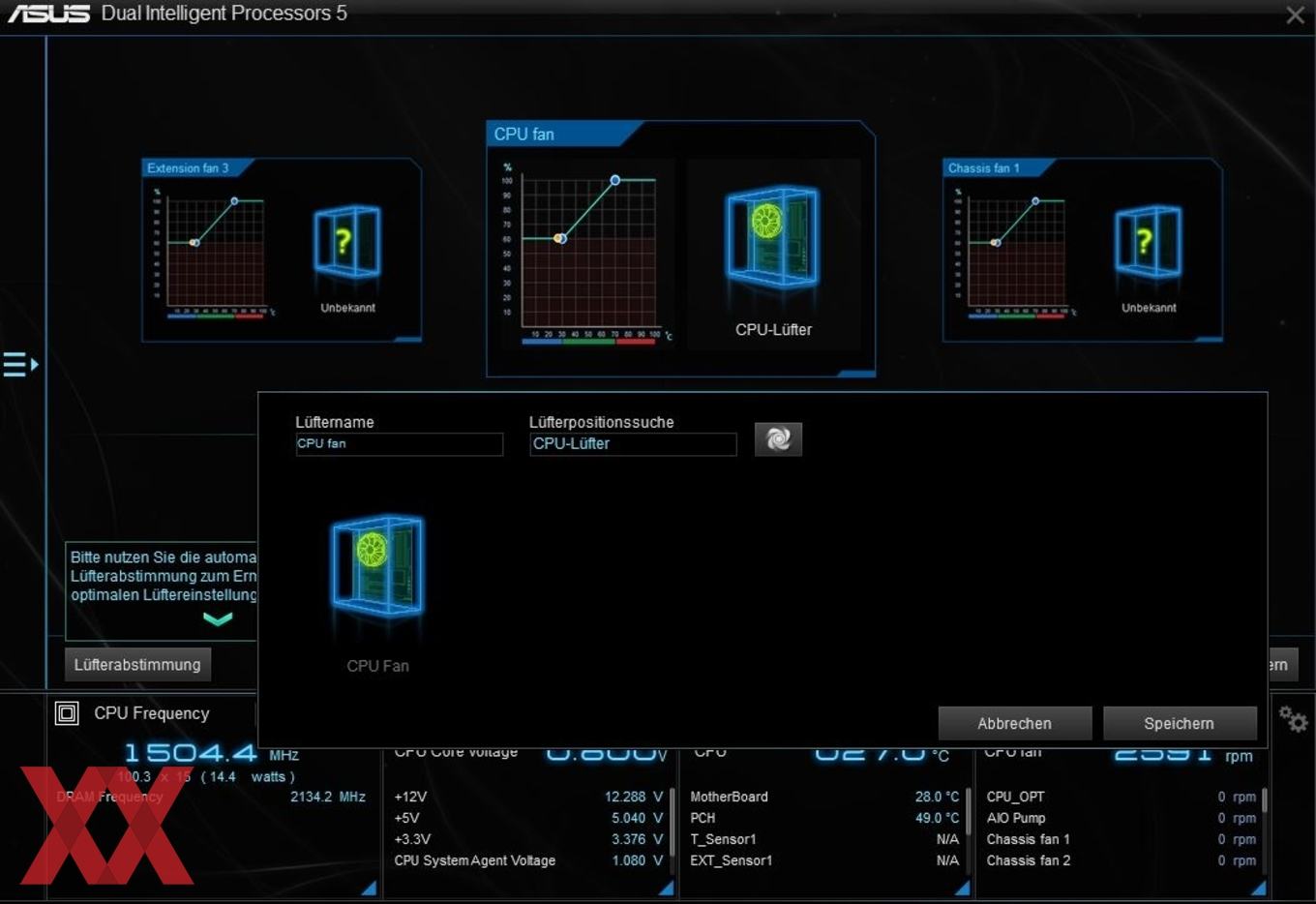Click the T_Sensor1 row
Screen dimensions: 1316x904
(x=824, y=839)
